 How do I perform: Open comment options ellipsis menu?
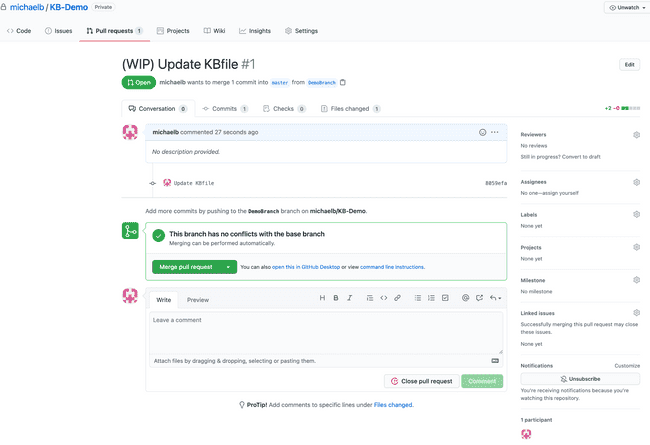click(x=495, y=132)
